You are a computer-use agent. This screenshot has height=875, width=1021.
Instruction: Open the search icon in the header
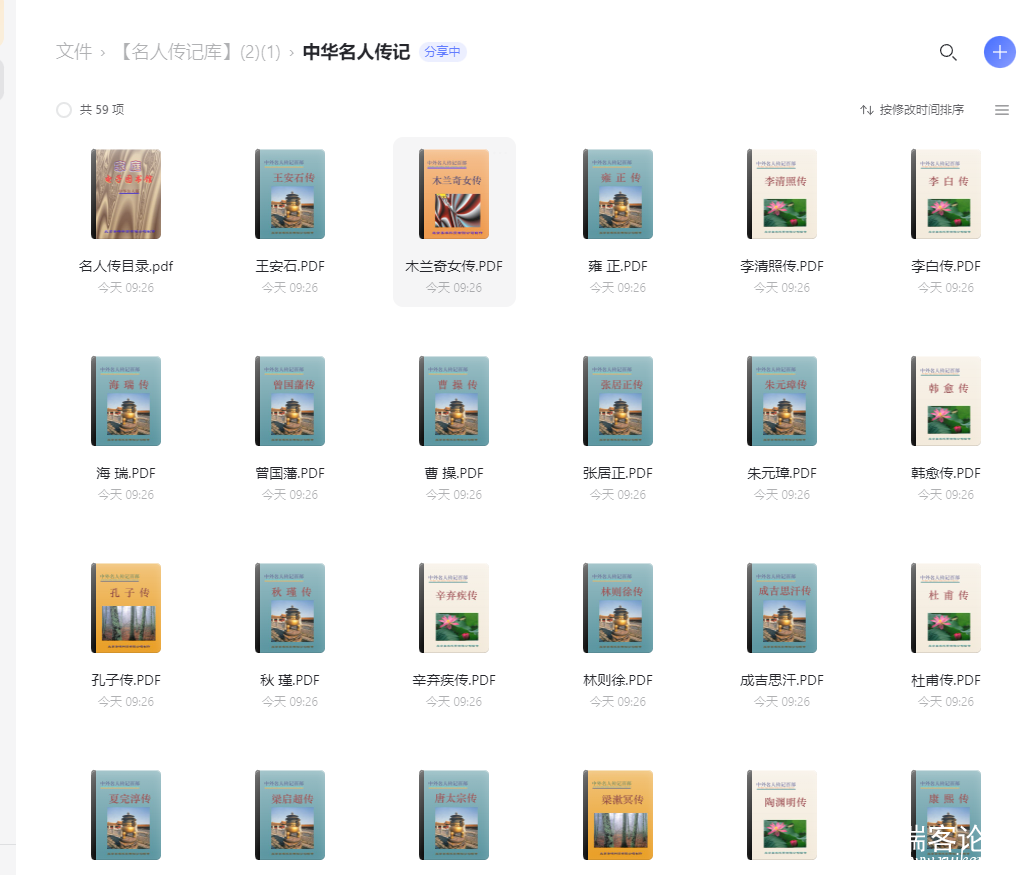(x=947, y=52)
